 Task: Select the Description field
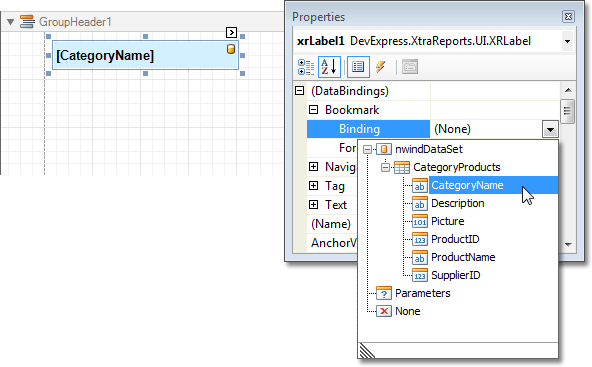(x=458, y=204)
